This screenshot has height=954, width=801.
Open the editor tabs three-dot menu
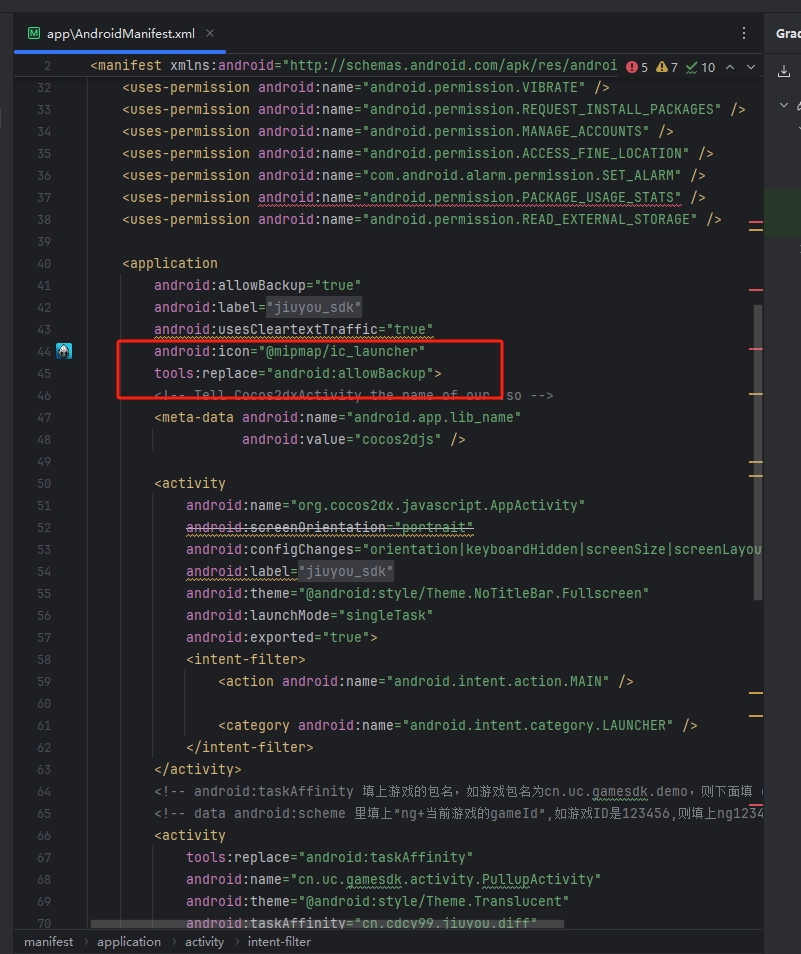744,33
